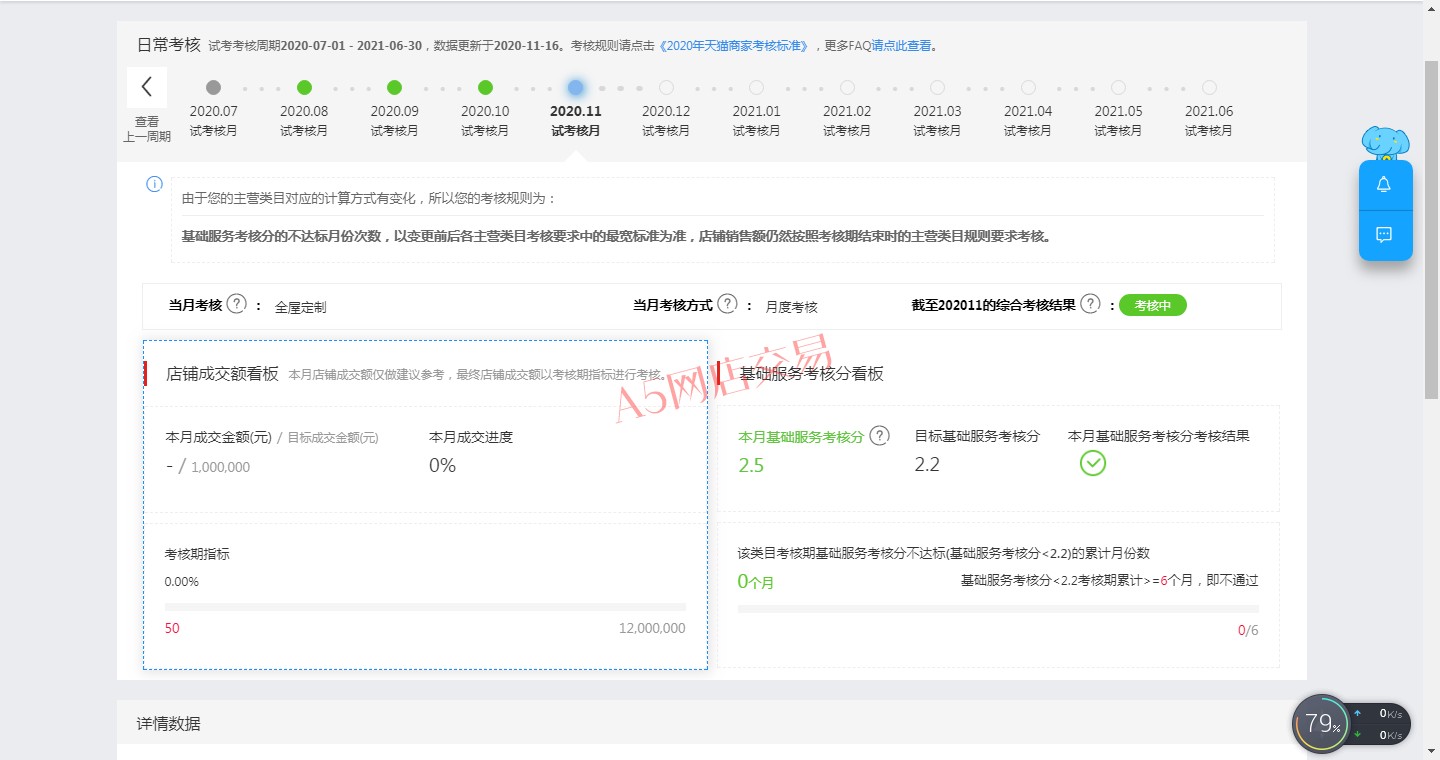Select the 2020.07 timeline month

click(x=213, y=87)
